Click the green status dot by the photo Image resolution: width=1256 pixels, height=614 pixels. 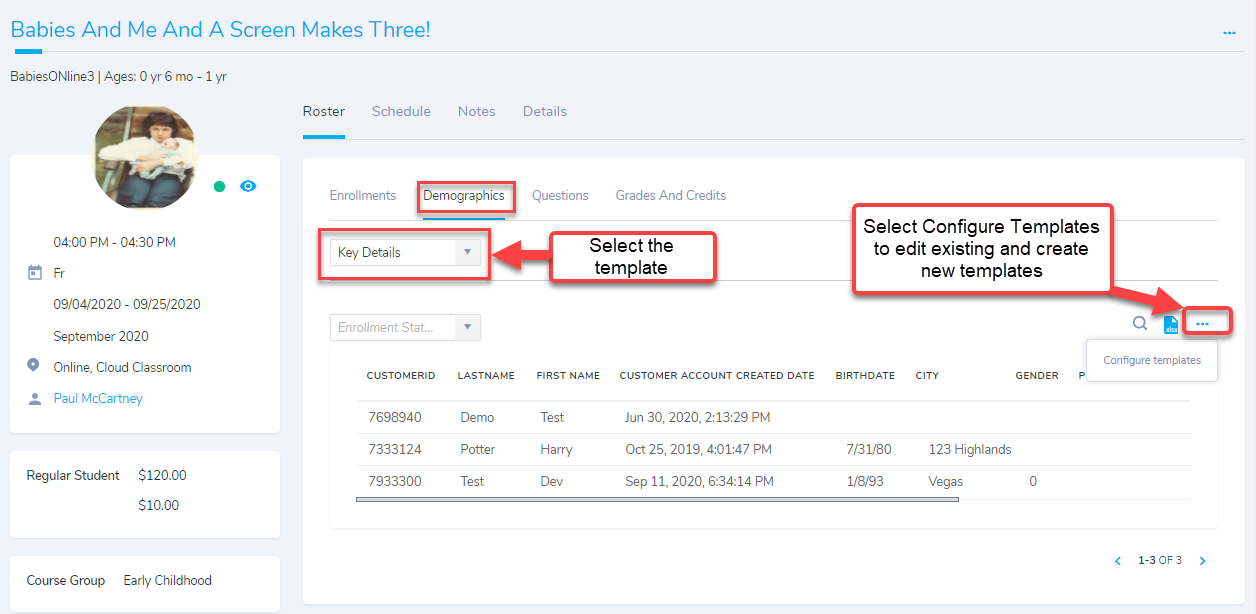point(220,186)
